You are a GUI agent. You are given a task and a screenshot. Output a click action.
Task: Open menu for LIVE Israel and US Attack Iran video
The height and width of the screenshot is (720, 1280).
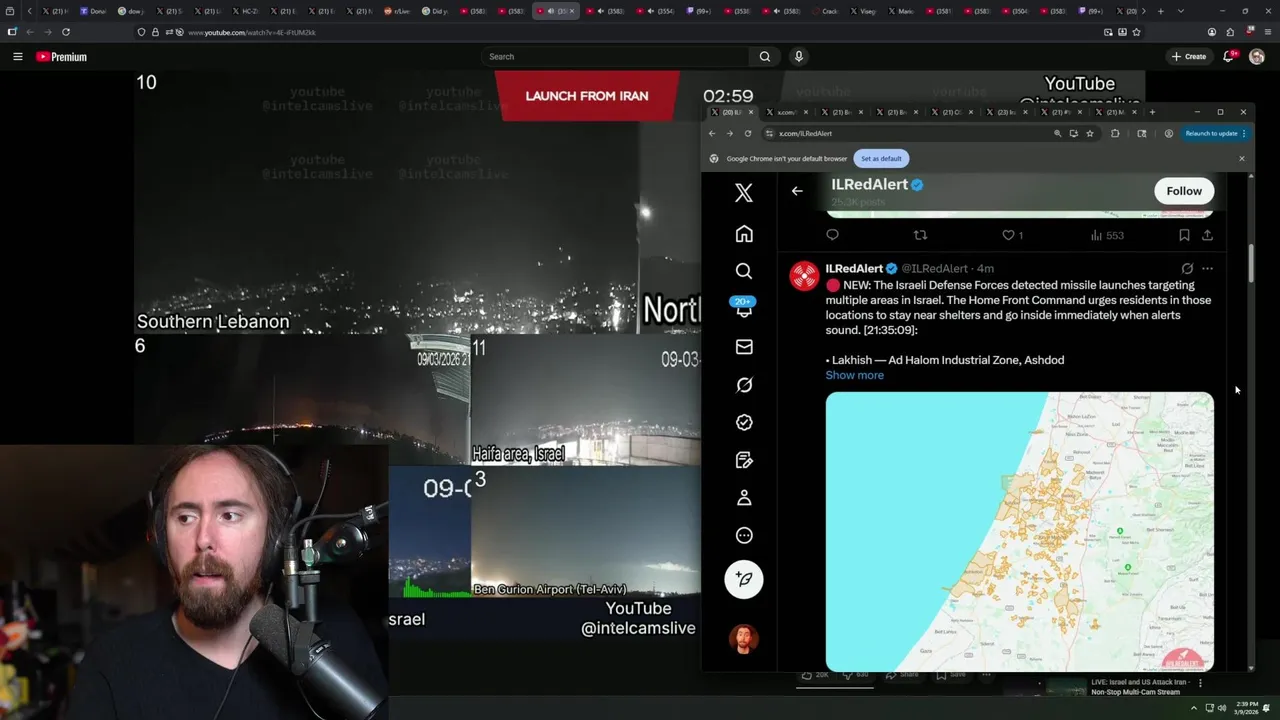click(x=1201, y=683)
